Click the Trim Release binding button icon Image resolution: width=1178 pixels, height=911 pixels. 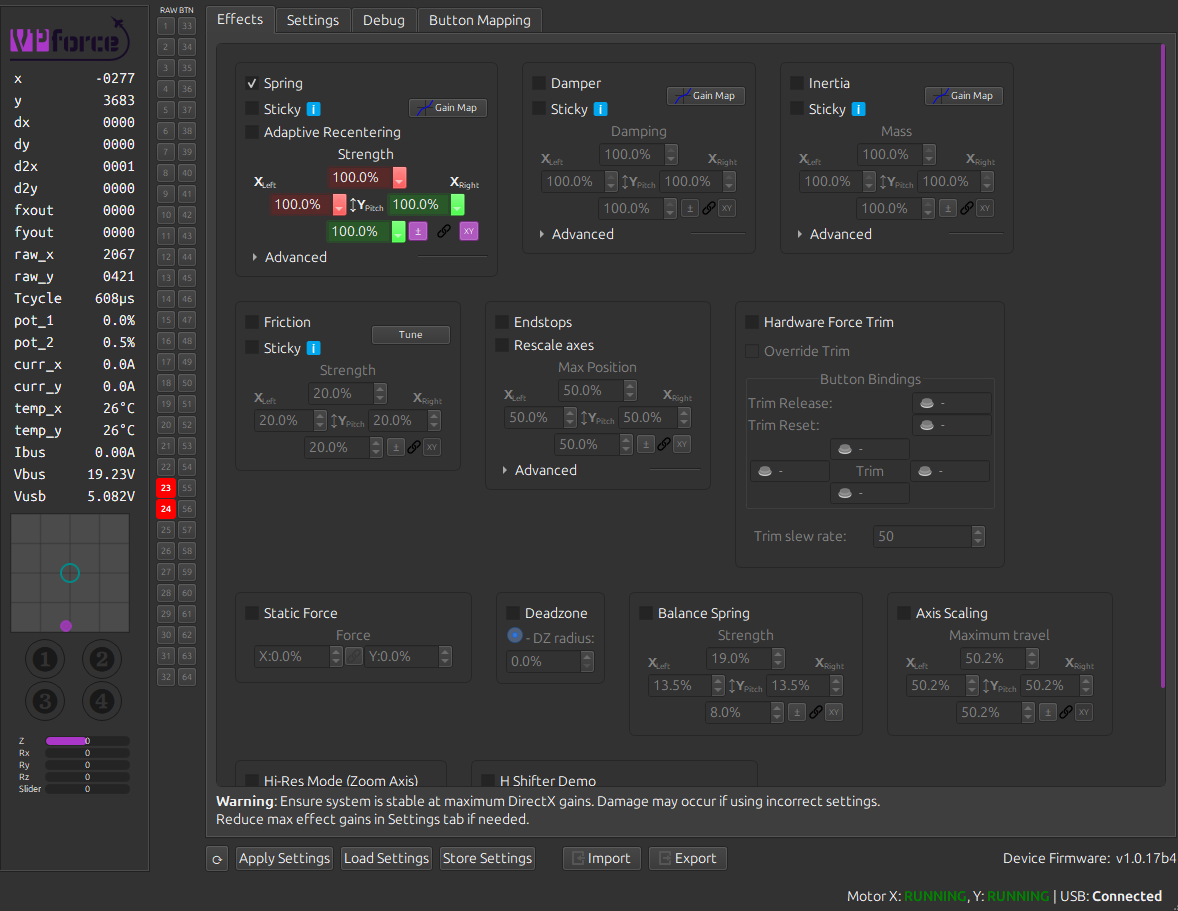click(x=927, y=403)
